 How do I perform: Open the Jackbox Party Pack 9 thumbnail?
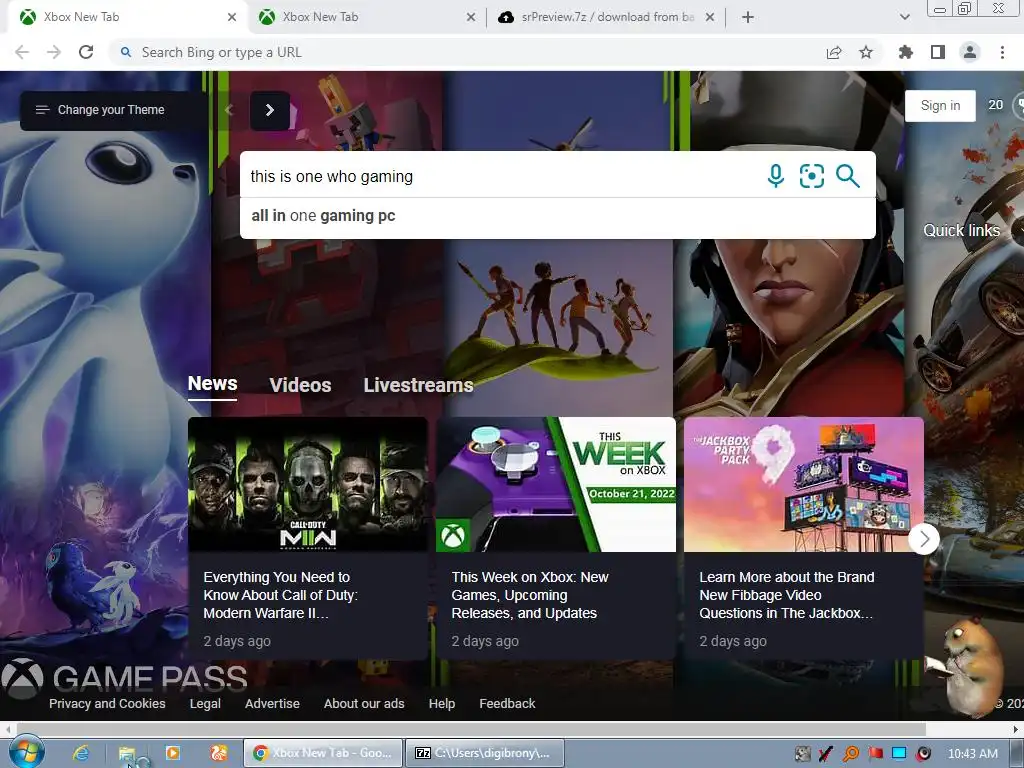[x=804, y=485]
